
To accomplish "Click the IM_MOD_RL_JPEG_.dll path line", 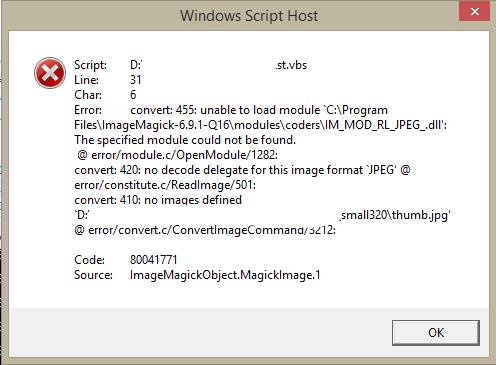I will point(260,125).
